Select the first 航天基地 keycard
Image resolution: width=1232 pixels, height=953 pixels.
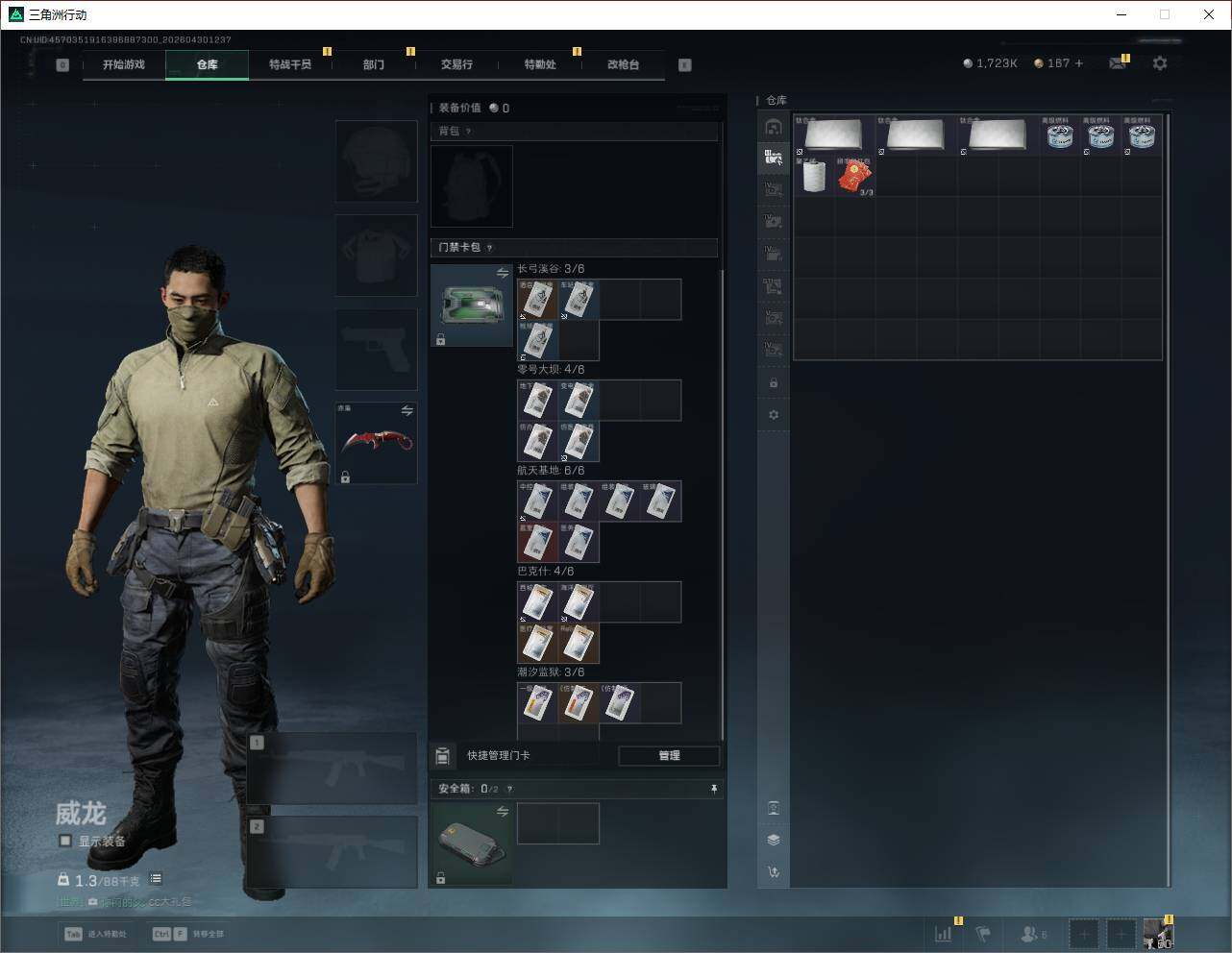(x=537, y=501)
